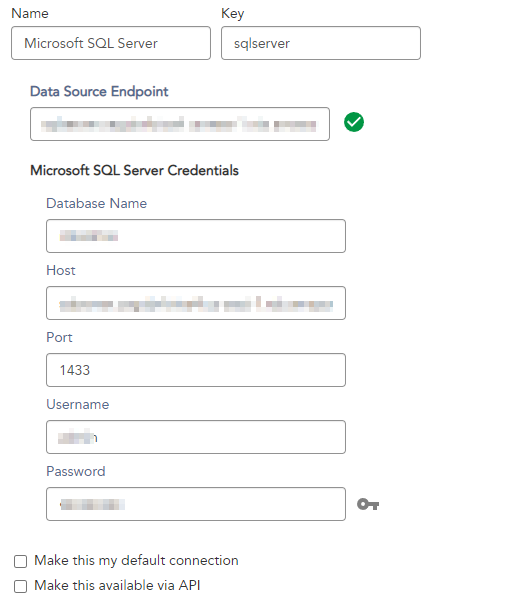Click the Database Name label

pos(96,203)
